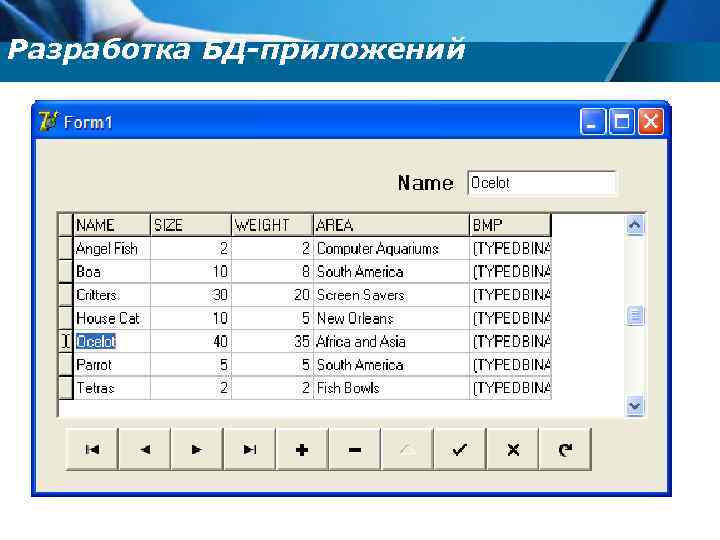Screen dimensions: 720x540
Task: Go to next record in navigator
Action: pyautogui.click(x=197, y=449)
